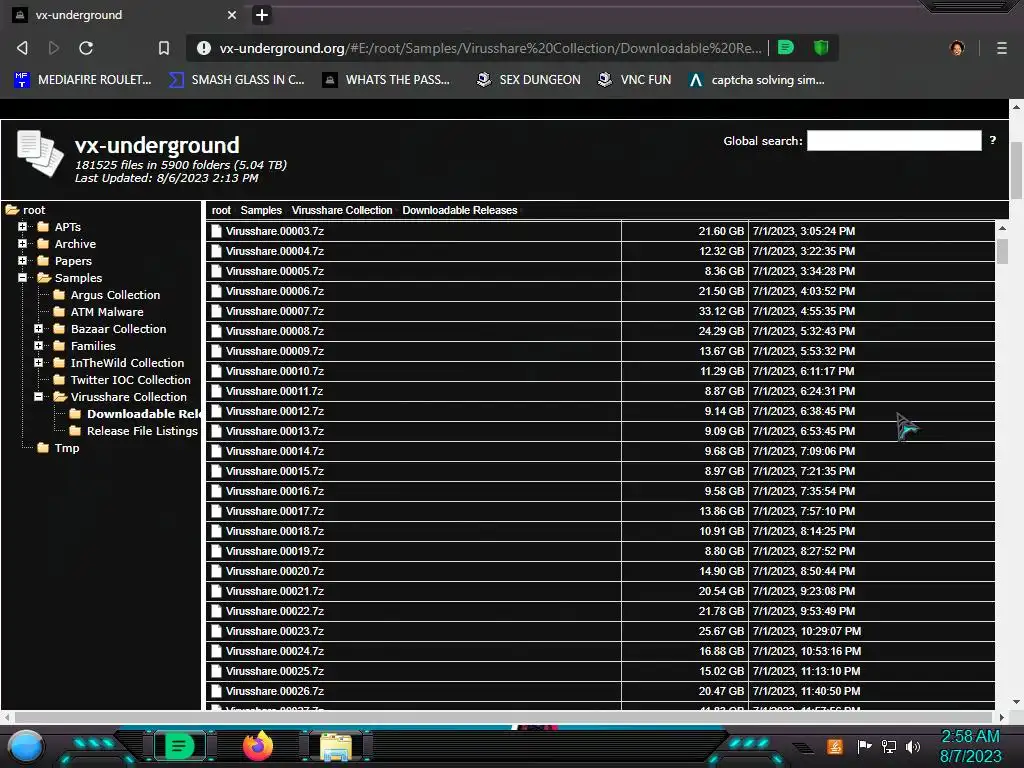Click the address bar URL
This screenshot has height=768, width=1024.
[x=490, y=48]
